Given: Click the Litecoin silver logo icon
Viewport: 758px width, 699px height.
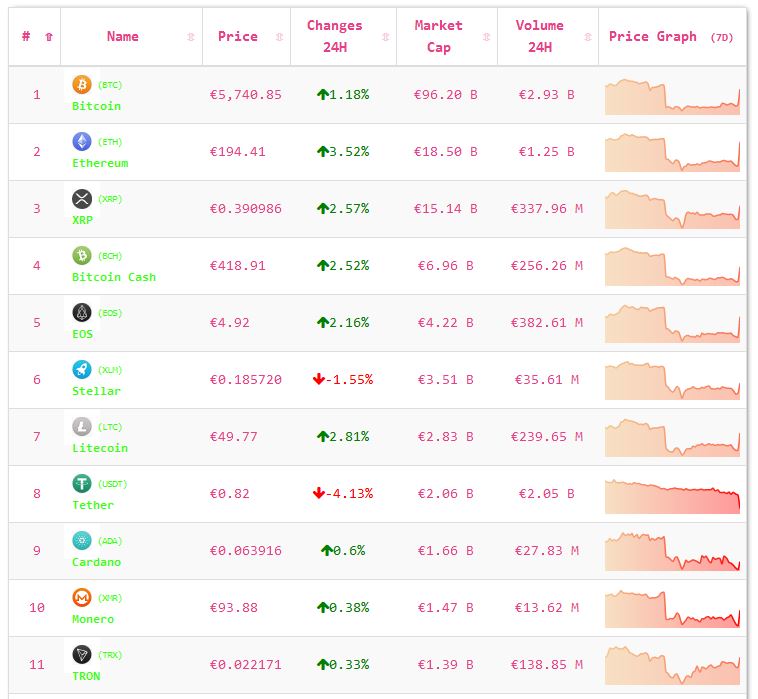Looking at the screenshot, I should 82,427.
